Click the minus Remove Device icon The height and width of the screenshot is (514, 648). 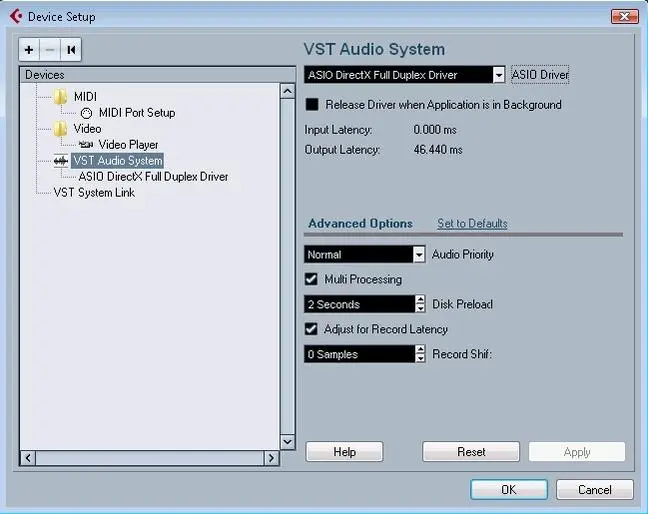tap(49, 49)
